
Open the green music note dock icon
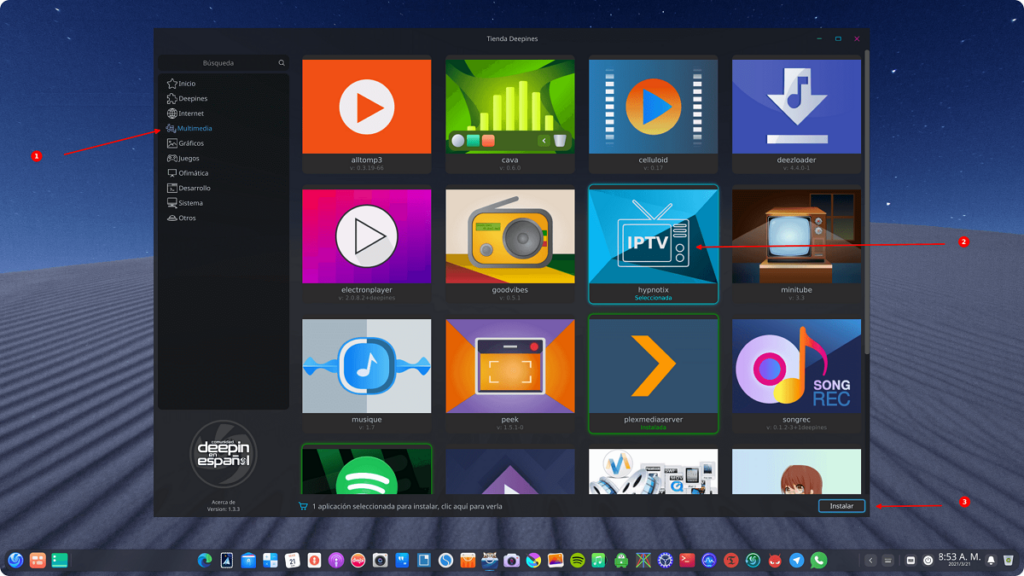599,560
